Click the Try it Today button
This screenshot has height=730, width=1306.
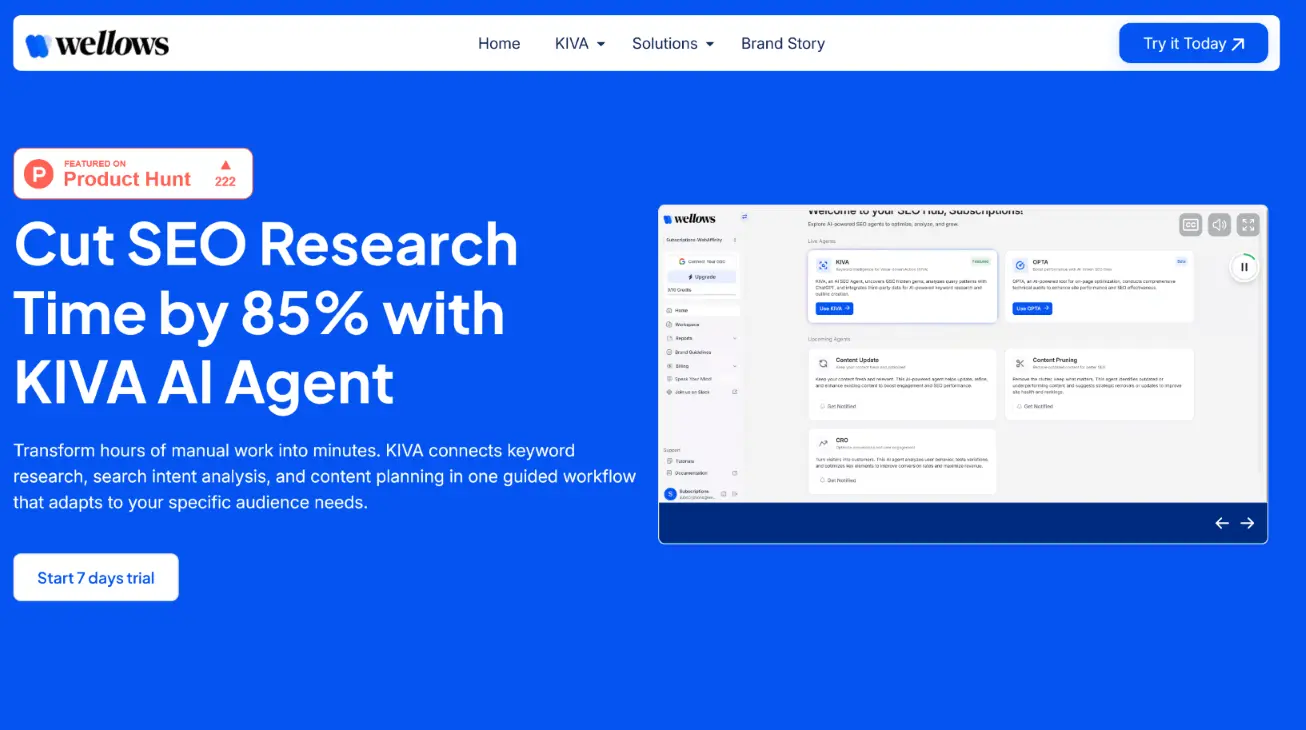tap(1193, 44)
